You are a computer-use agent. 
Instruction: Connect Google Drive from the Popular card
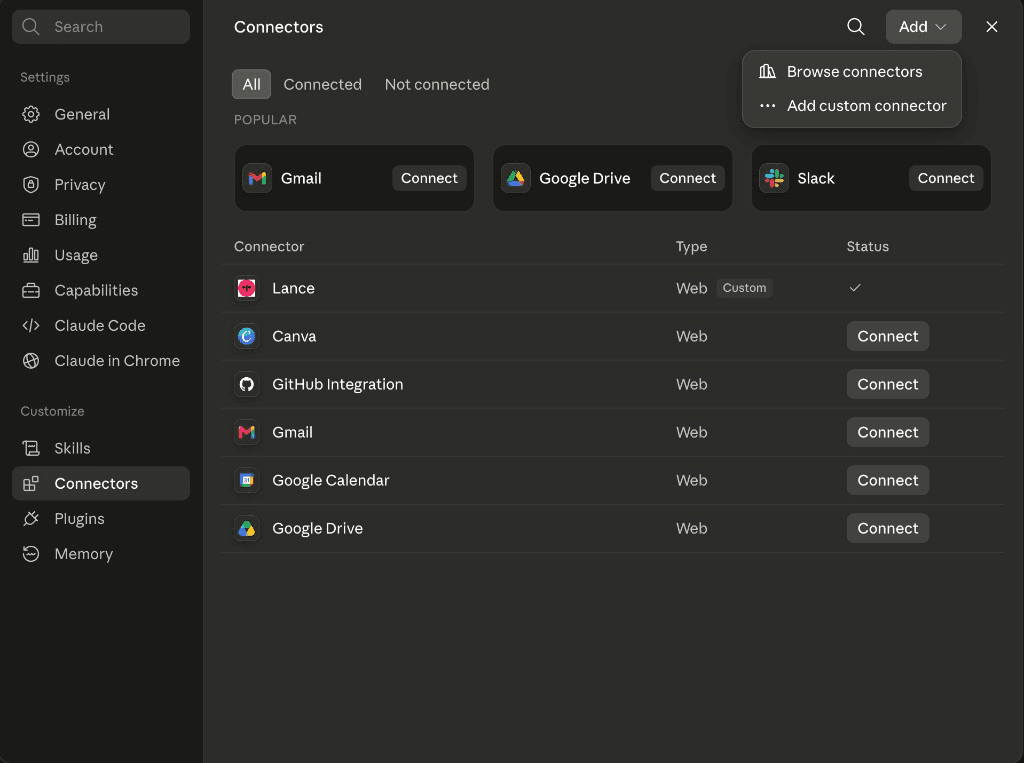[688, 178]
